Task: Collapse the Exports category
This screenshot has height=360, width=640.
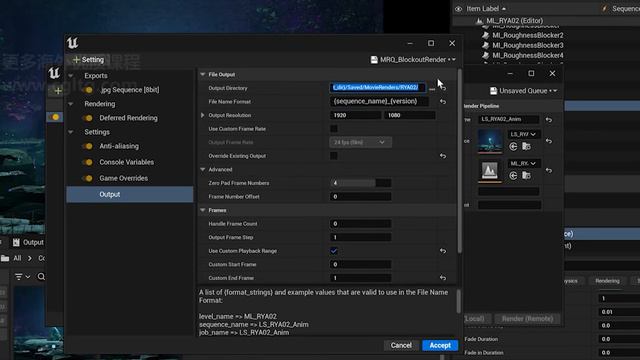Action: coord(71,76)
